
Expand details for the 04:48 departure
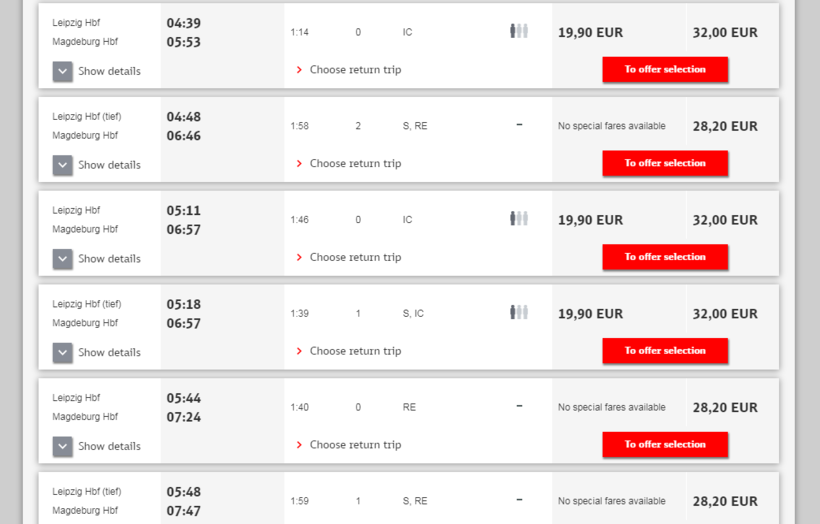[x=63, y=165]
